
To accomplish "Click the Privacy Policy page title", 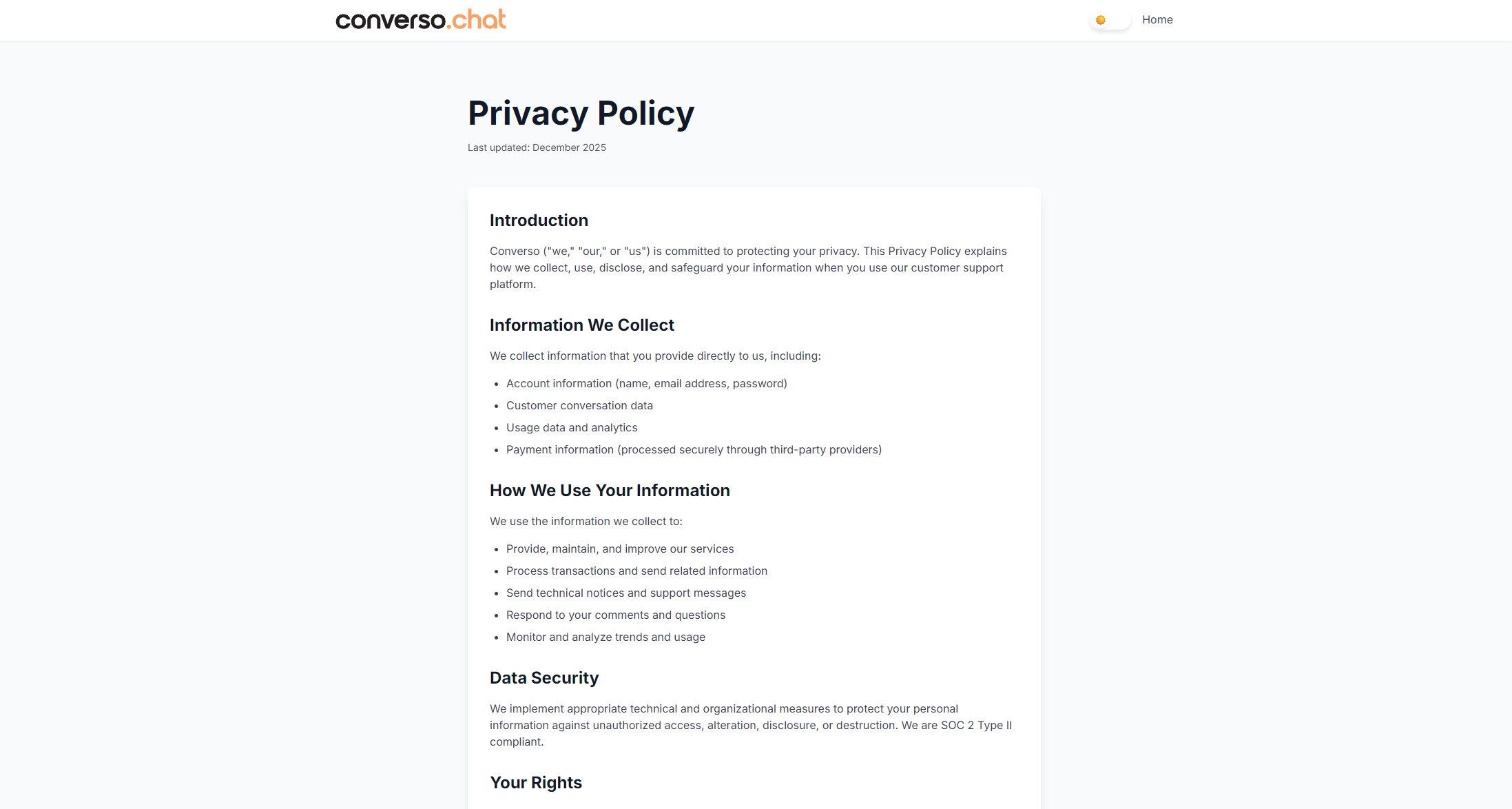I will click(x=581, y=113).
